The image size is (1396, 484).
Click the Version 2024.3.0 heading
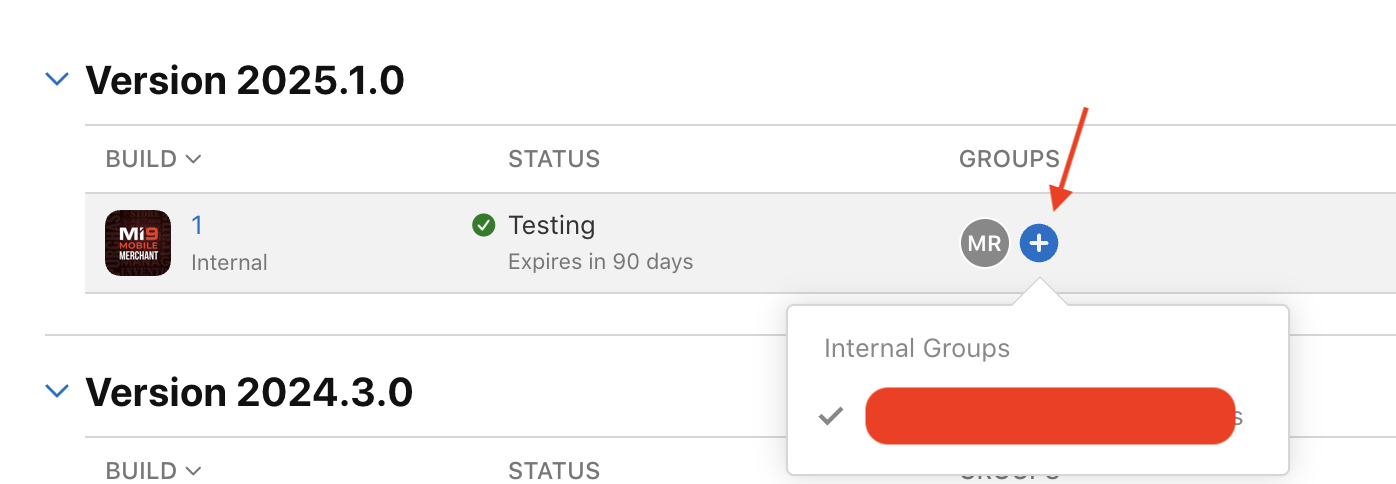coord(249,391)
